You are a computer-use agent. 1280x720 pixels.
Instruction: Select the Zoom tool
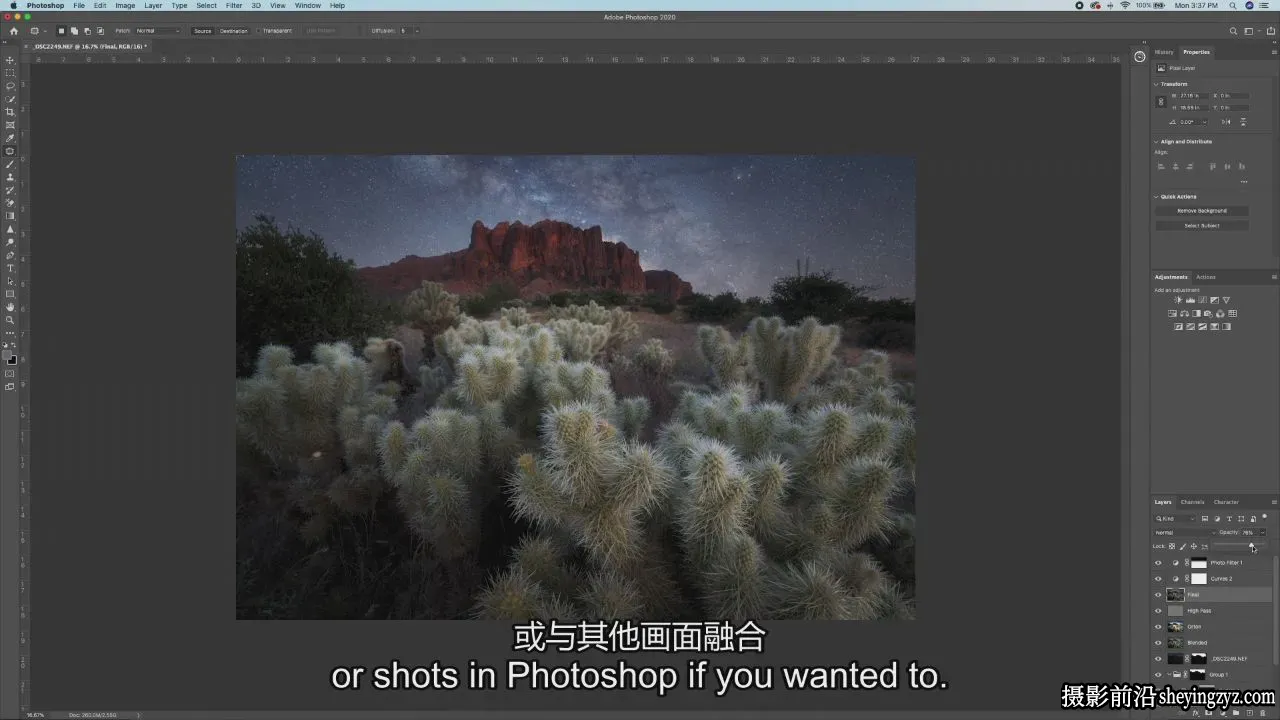coord(10,320)
